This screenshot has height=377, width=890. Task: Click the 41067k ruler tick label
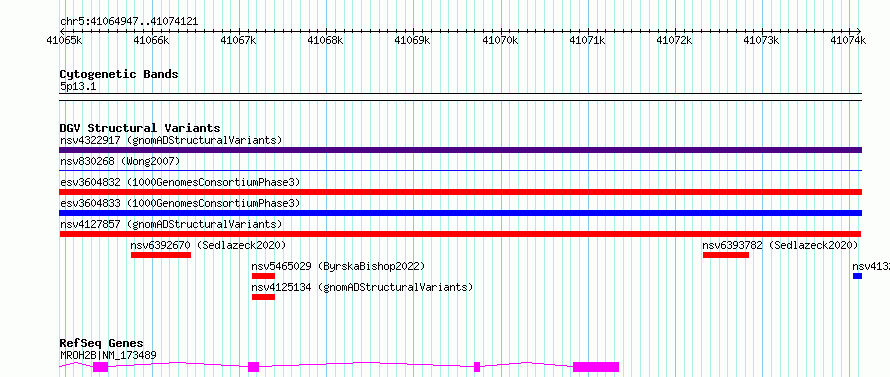(x=238, y=40)
